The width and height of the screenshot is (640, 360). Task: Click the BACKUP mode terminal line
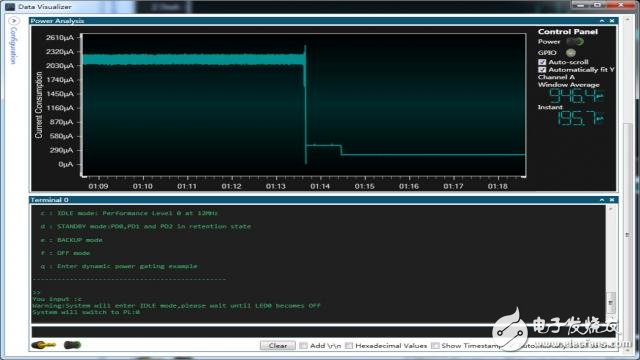[71, 240]
